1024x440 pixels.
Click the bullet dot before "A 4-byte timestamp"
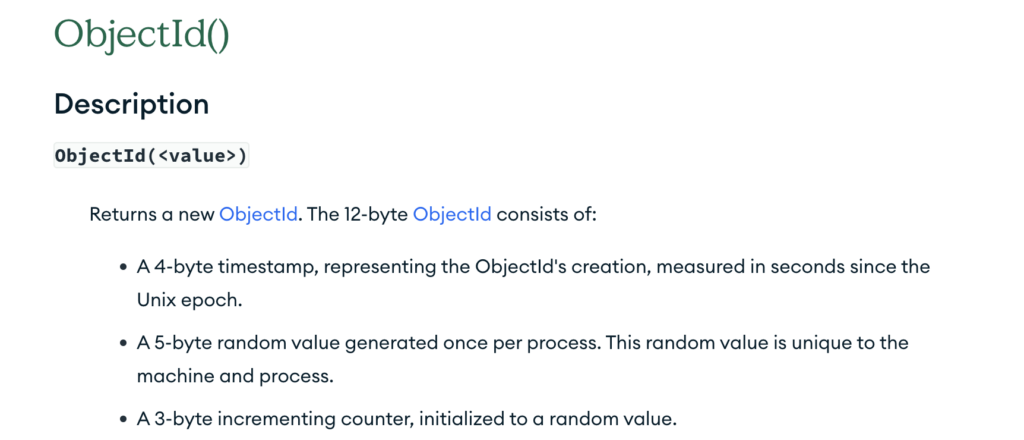(123, 268)
